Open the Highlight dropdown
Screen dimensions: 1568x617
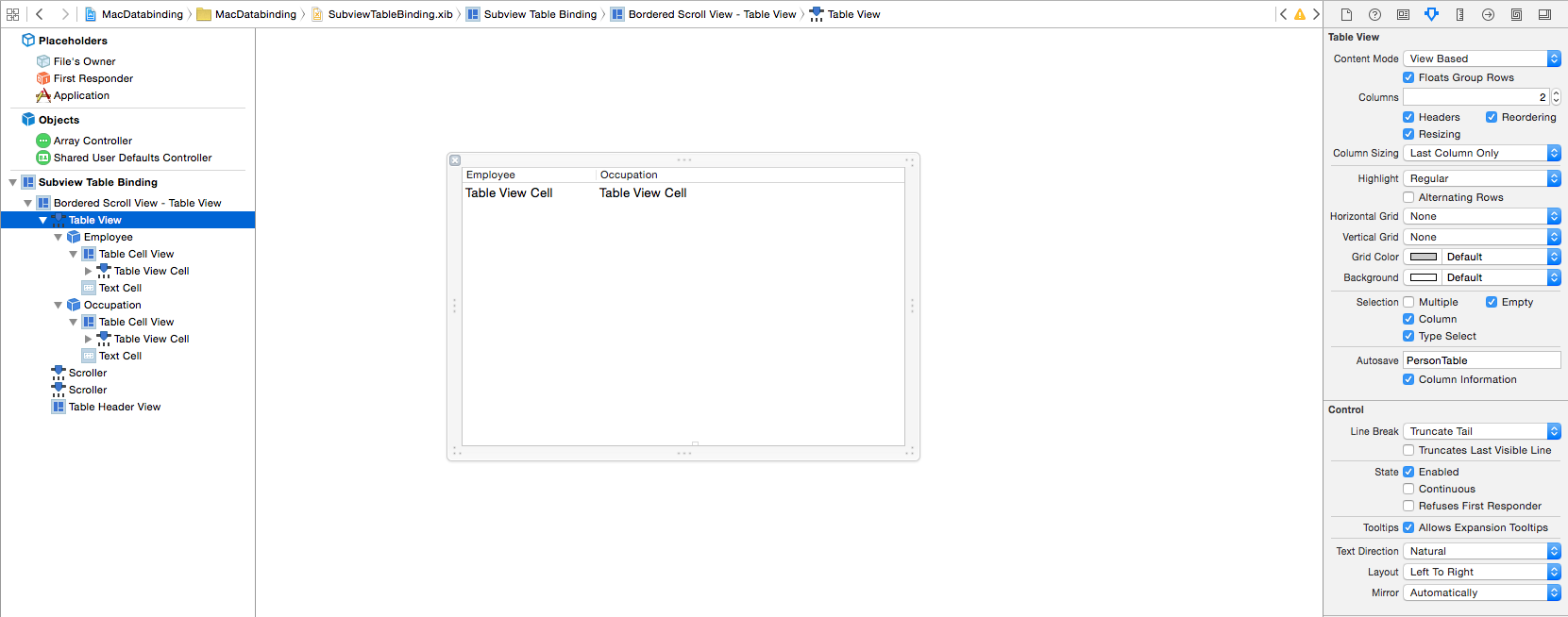pos(1482,178)
